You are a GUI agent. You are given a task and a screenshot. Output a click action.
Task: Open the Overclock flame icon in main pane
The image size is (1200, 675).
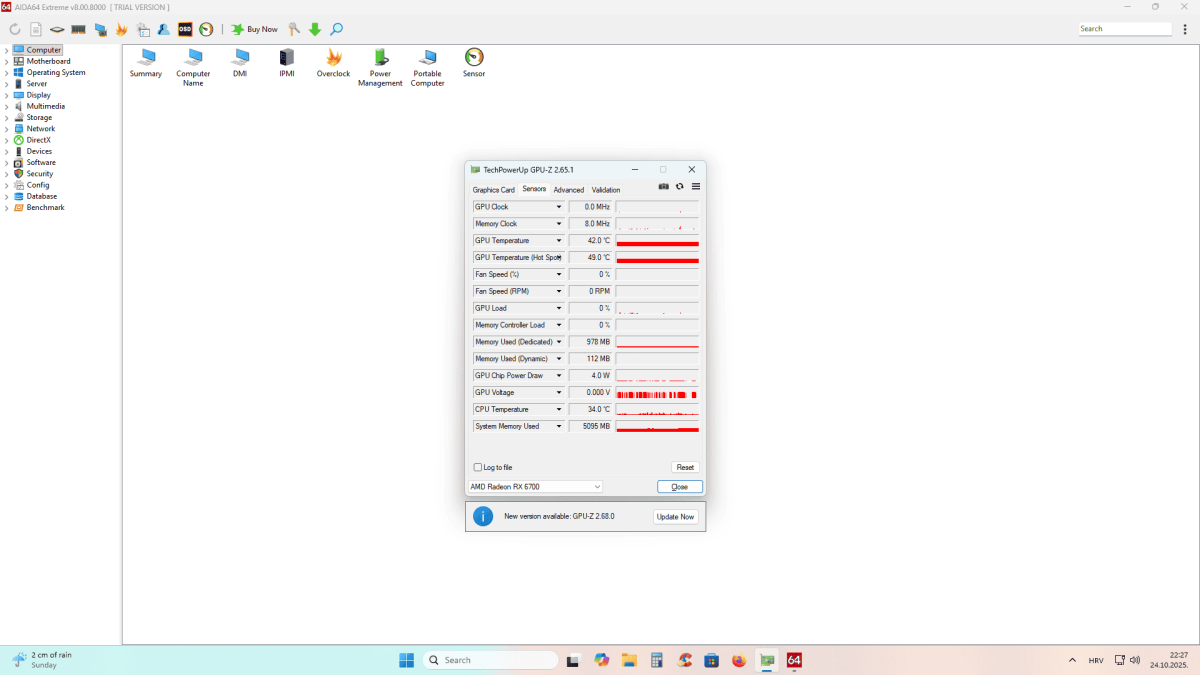[333, 59]
